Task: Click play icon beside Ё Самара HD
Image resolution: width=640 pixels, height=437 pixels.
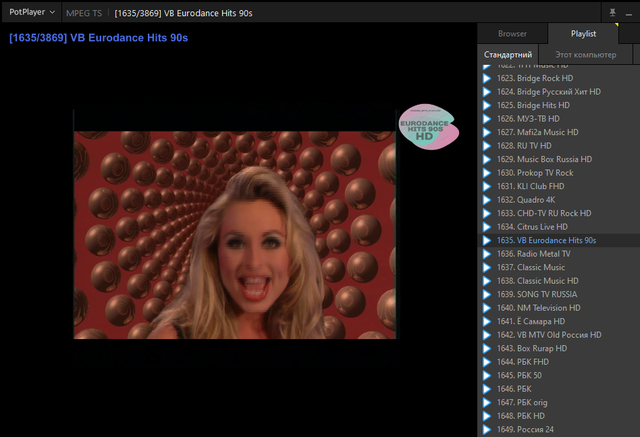Action: pos(487,322)
